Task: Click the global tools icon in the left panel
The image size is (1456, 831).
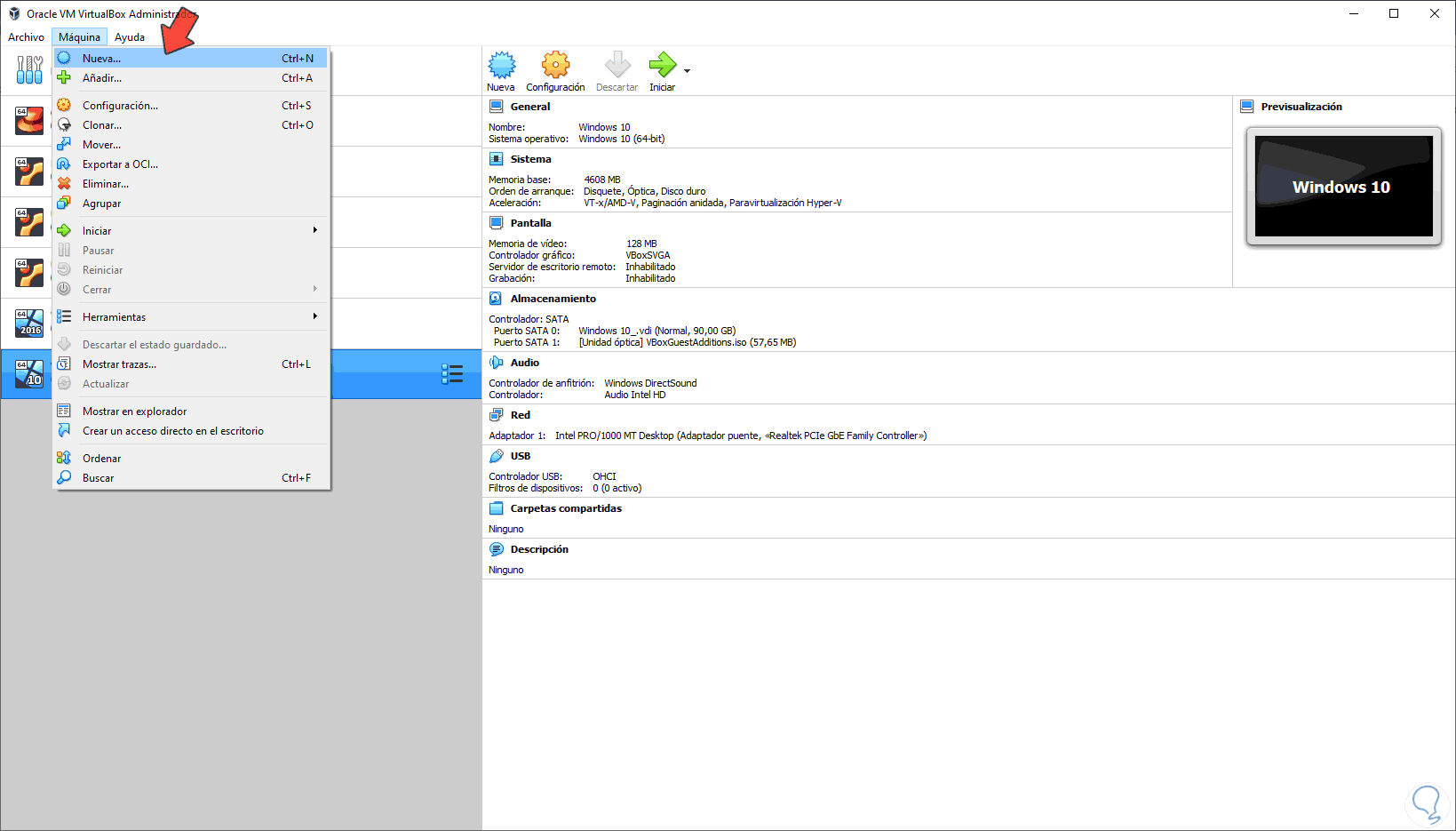Action: pos(29,70)
